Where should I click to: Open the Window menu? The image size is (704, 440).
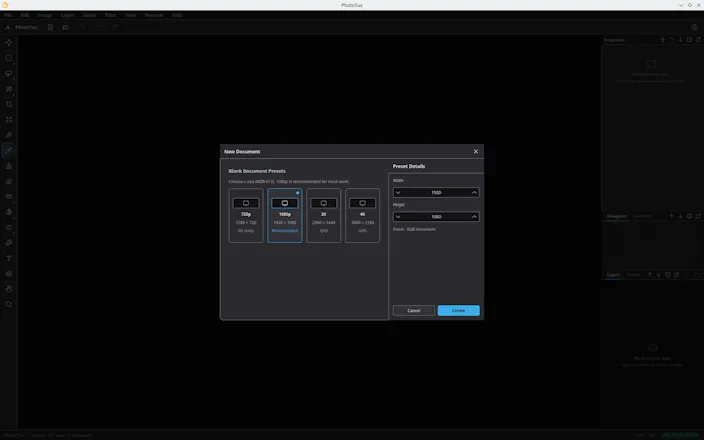coord(154,15)
